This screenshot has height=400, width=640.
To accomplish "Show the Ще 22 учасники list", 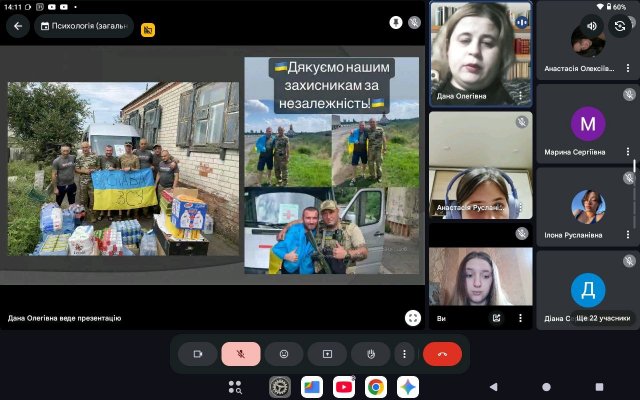I will click(602, 318).
